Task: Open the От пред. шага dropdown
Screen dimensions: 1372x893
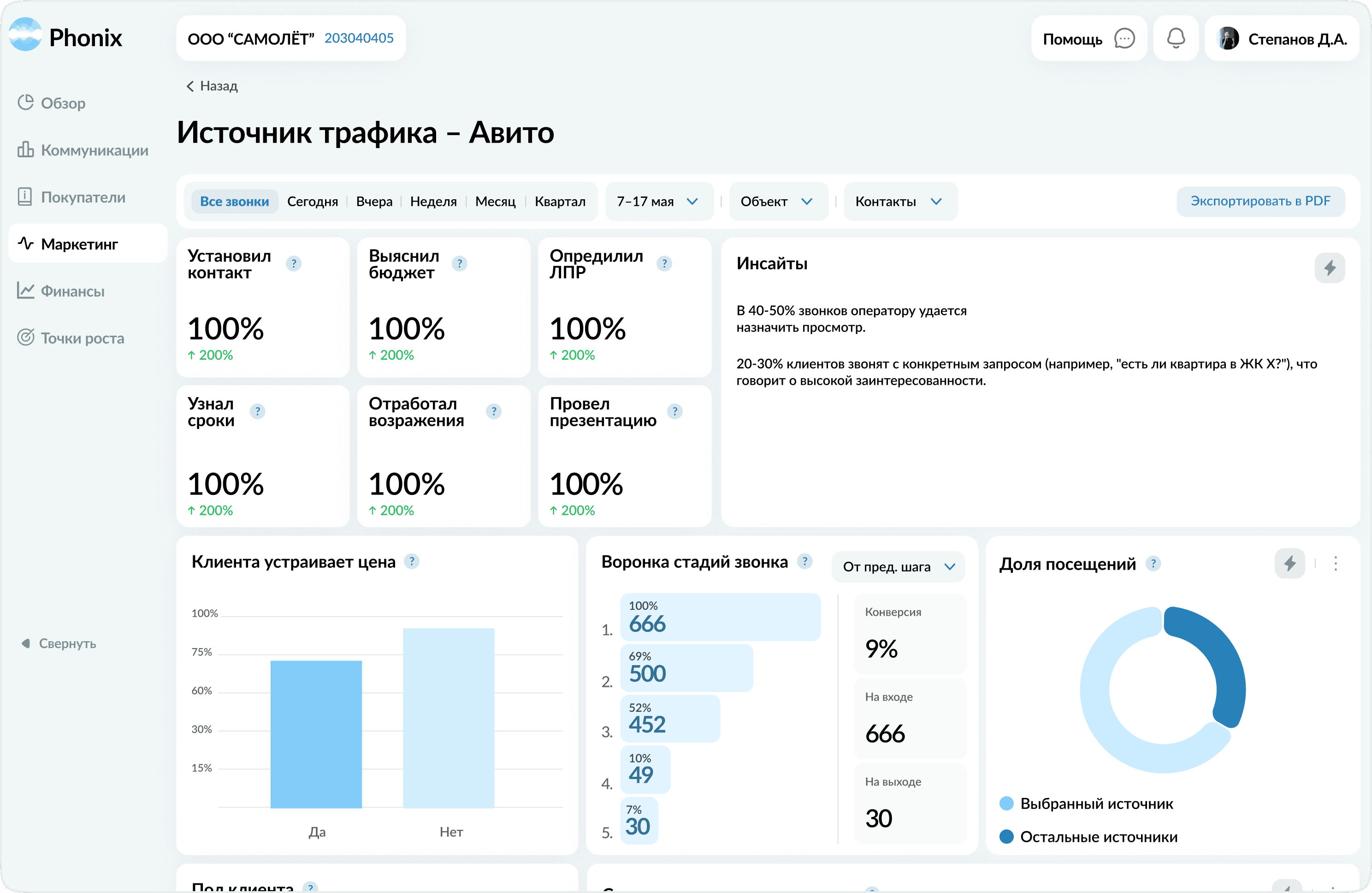Action: click(x=898, y=566)
